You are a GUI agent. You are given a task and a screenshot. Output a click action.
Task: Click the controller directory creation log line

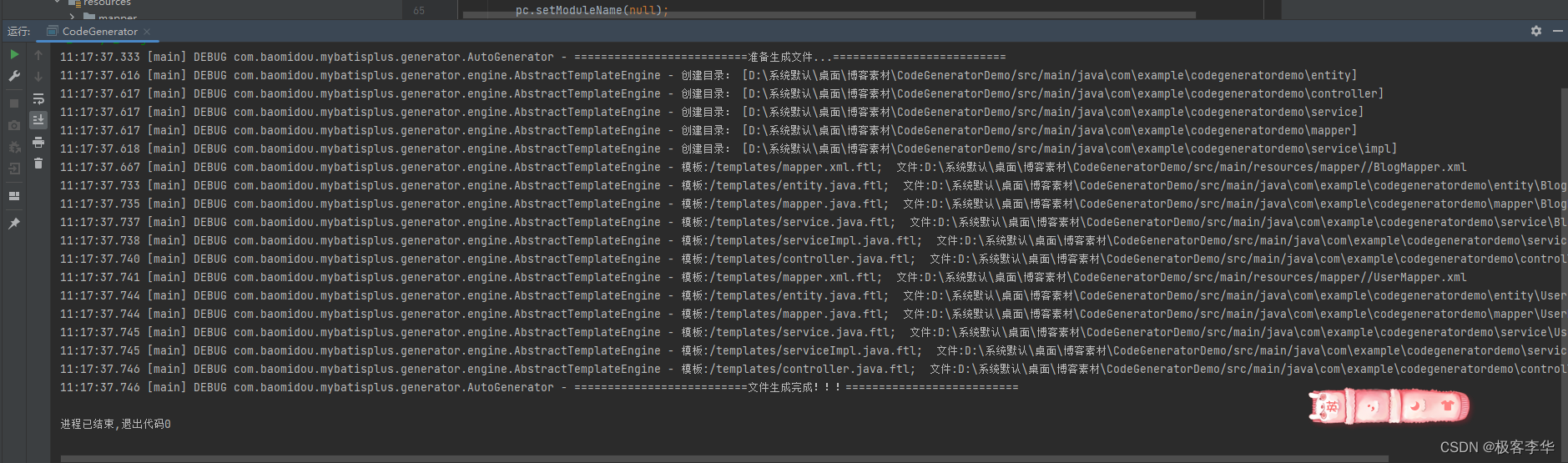coord(721,93)
